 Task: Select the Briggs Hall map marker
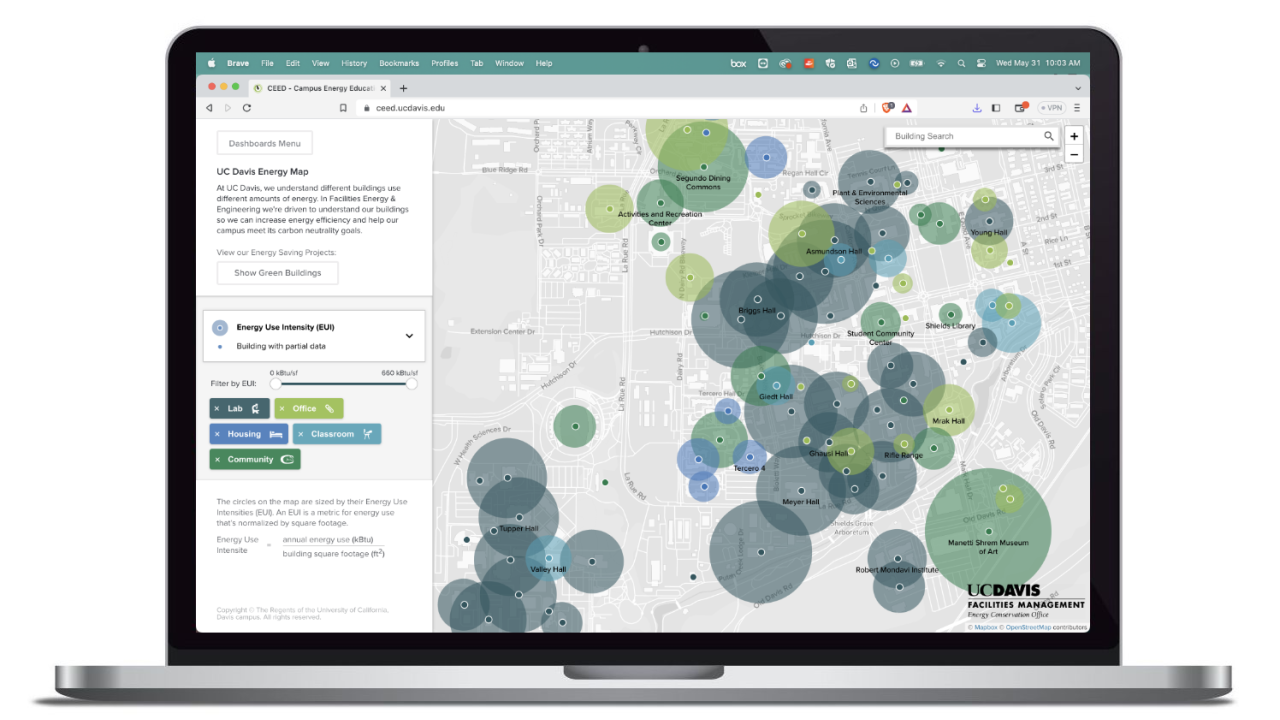click(x=757, y=299)
